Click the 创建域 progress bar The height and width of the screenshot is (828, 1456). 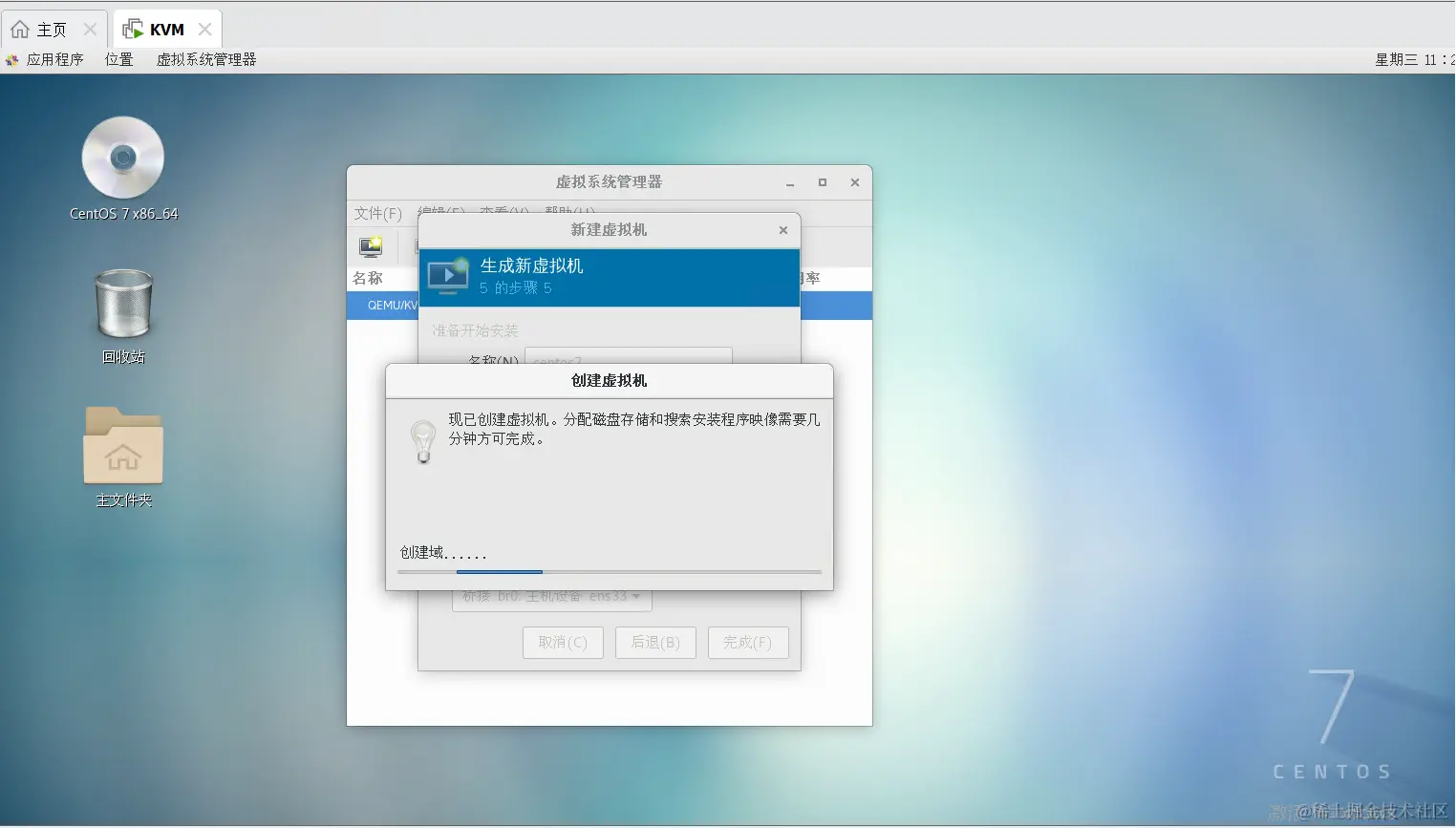tap(609, 572)
